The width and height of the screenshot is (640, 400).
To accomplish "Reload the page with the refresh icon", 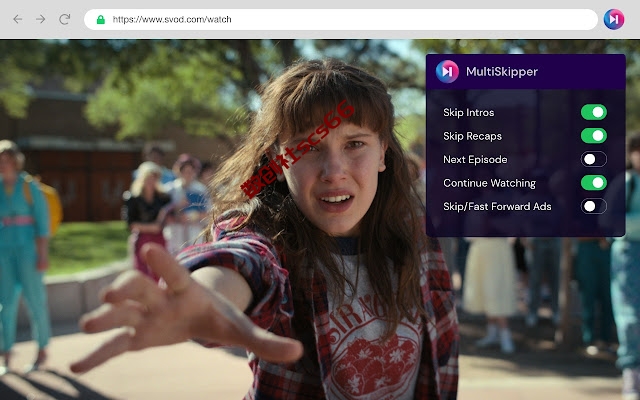I will tap(64, 19).
